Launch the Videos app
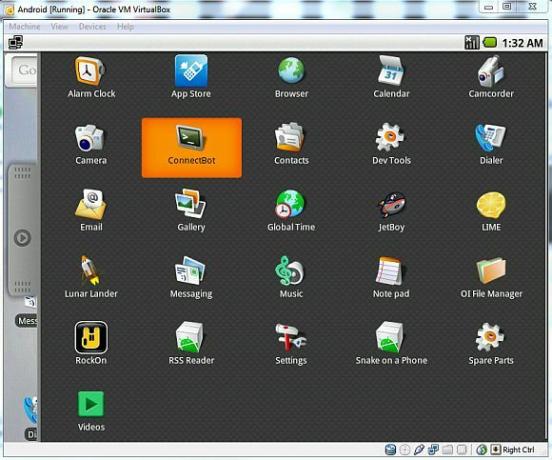Viewport: 552px width, 460px height. [x=91, y=411]
